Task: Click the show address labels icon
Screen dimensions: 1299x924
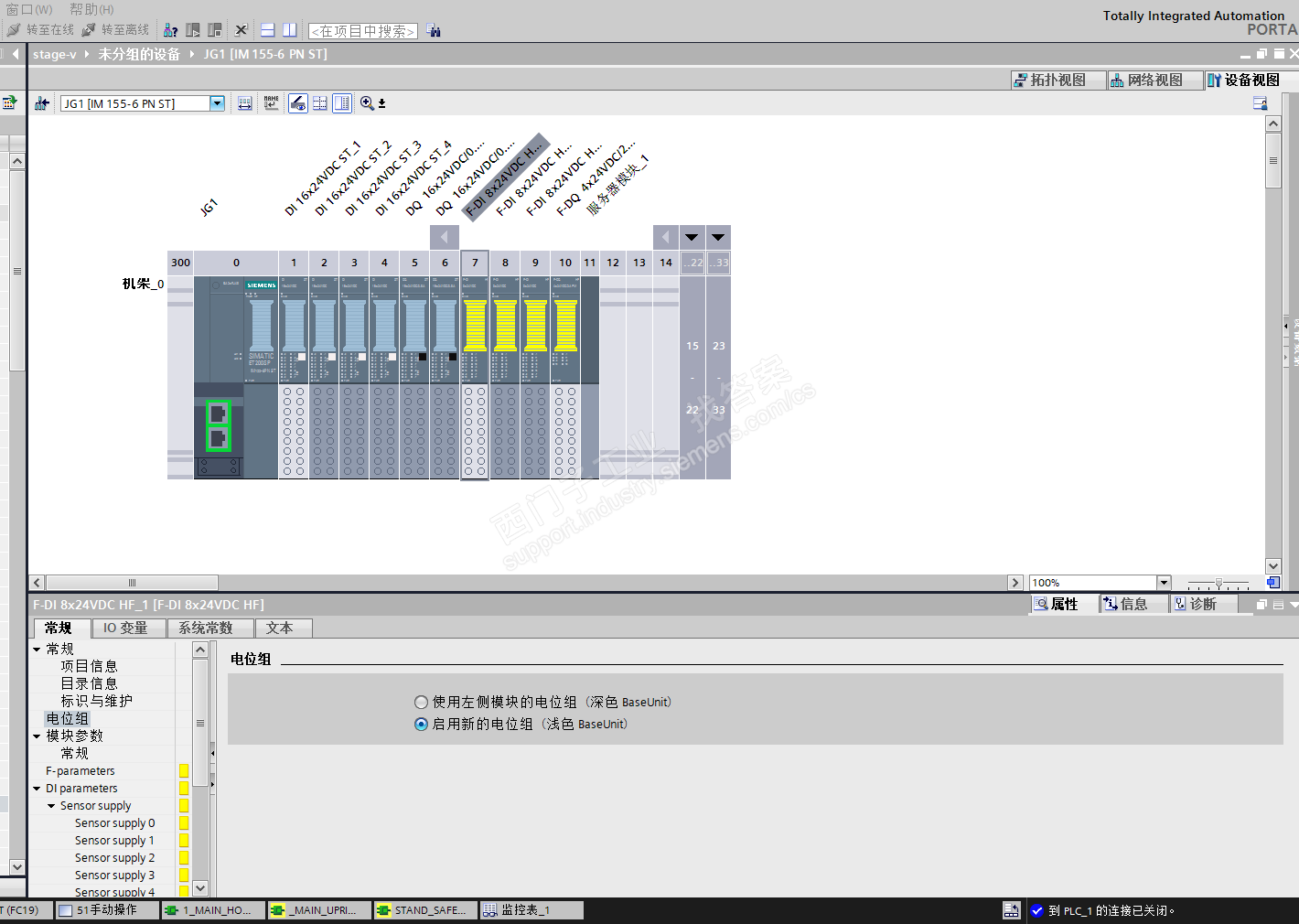Action: 245,103
